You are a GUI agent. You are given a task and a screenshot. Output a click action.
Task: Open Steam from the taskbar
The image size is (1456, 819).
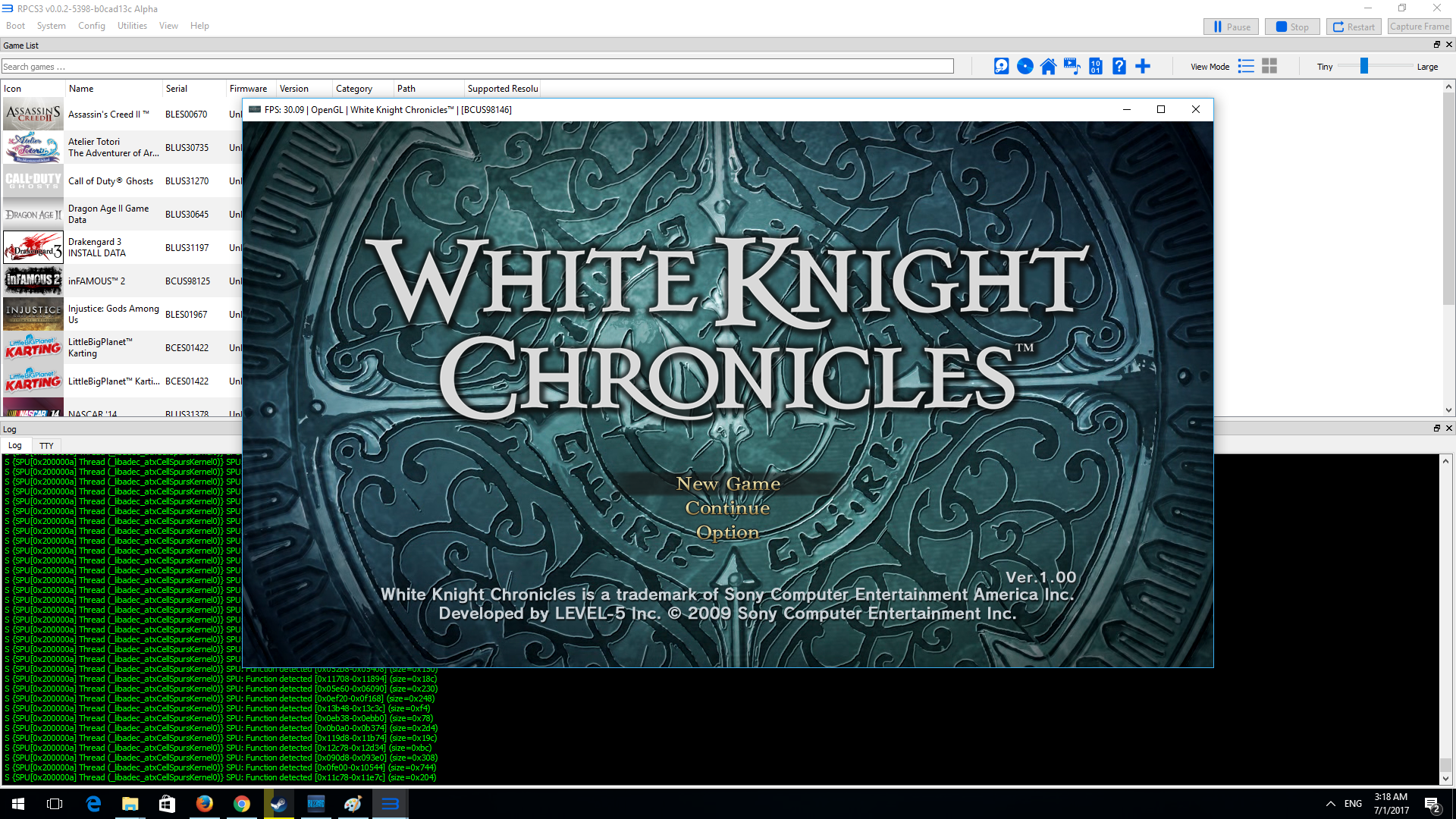click(278, 804)
